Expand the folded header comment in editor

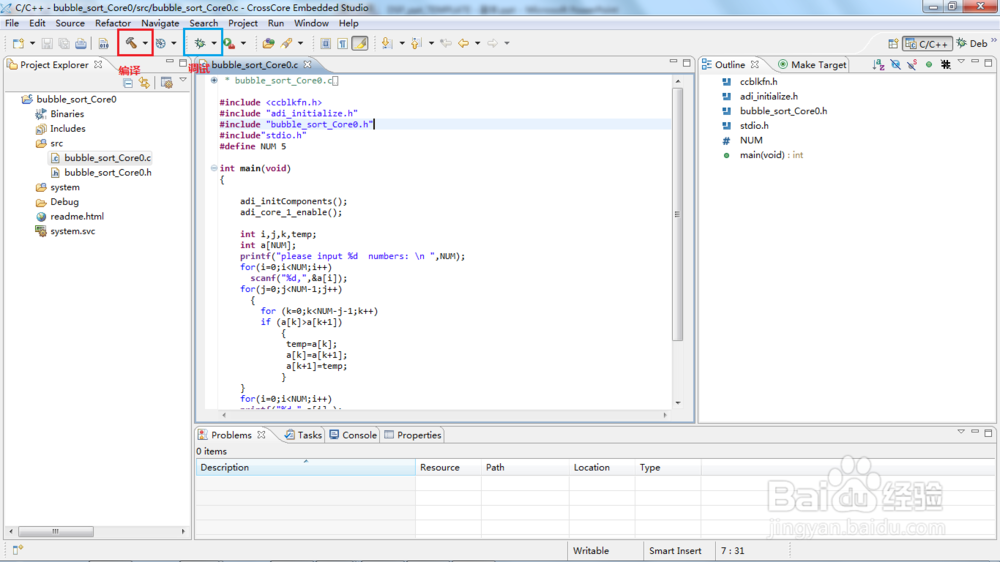[214, 80]
